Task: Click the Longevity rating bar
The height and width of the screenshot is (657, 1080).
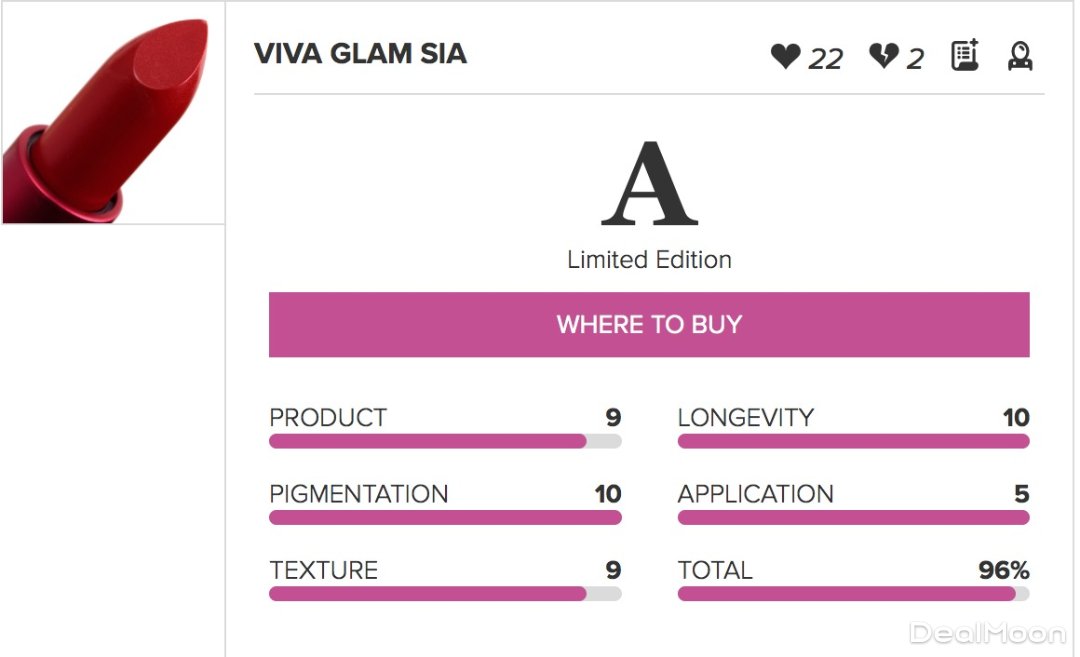Action: pyautogui.click(x=853, y=441)
